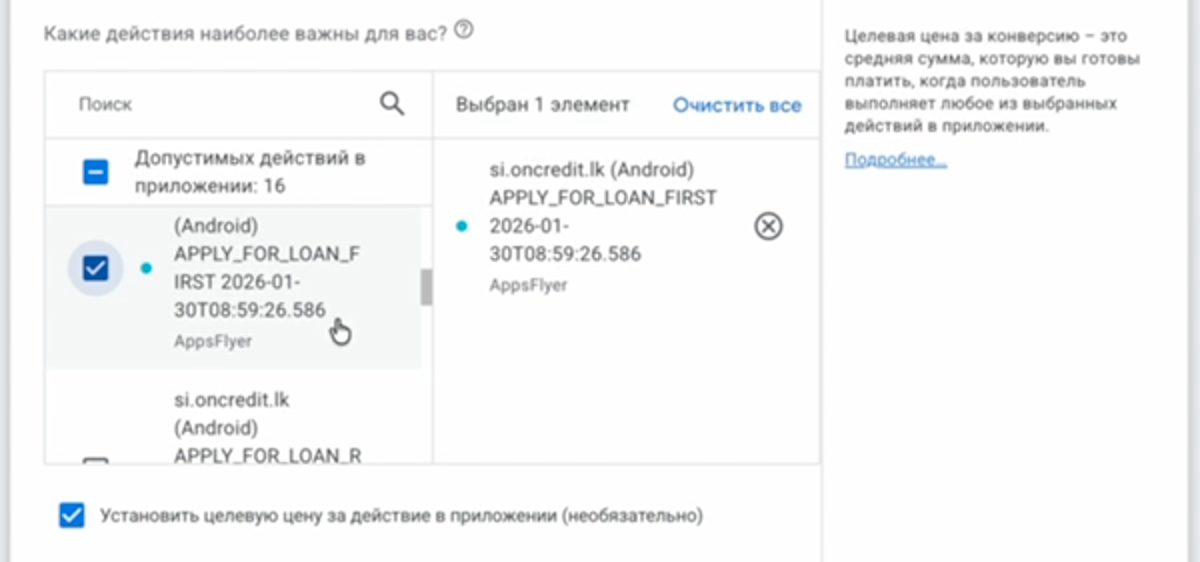1200x562 pixels.
Task: Focus the Поиск search field
Action: tap(220, 104)
